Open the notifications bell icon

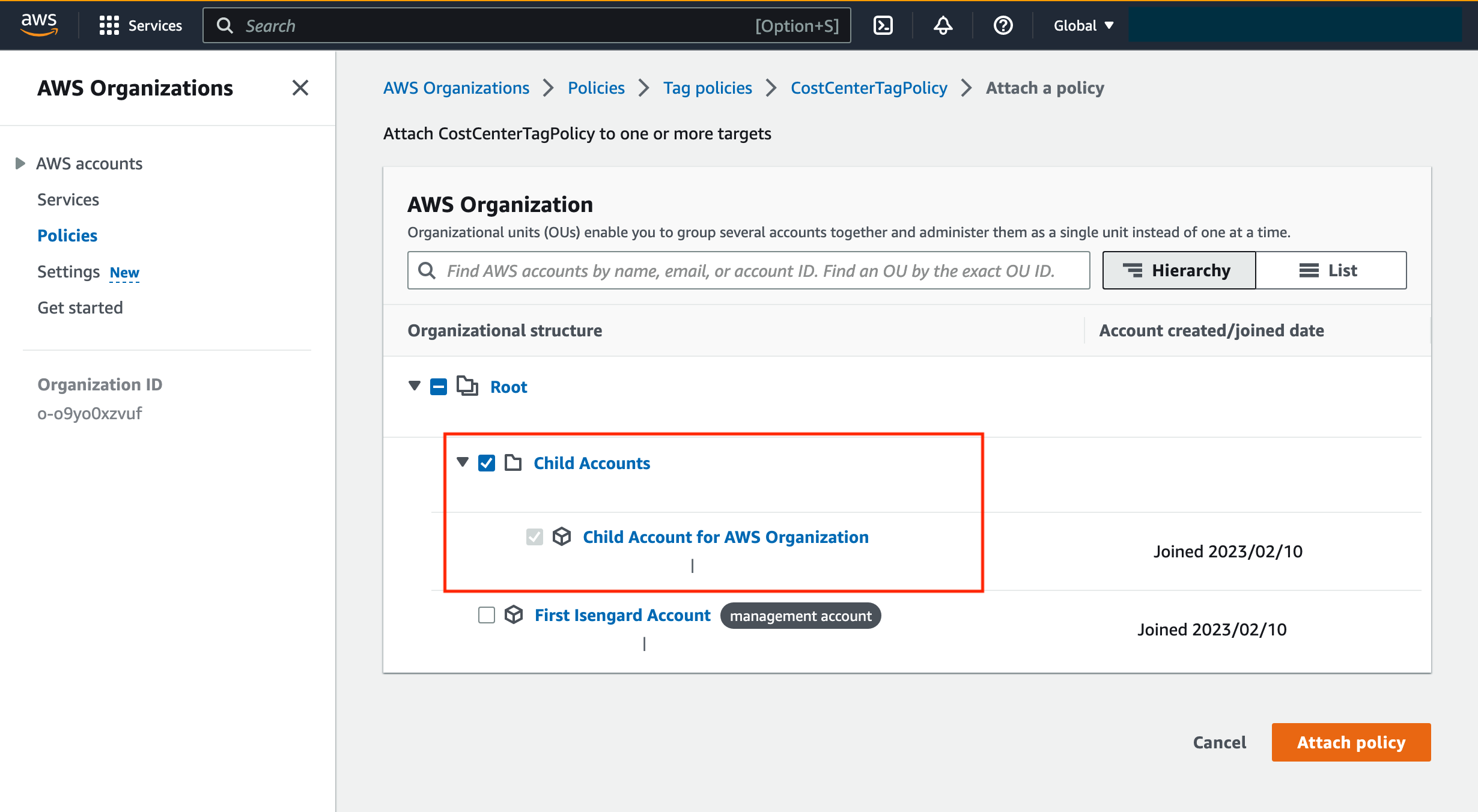click(x=943, y=25)
